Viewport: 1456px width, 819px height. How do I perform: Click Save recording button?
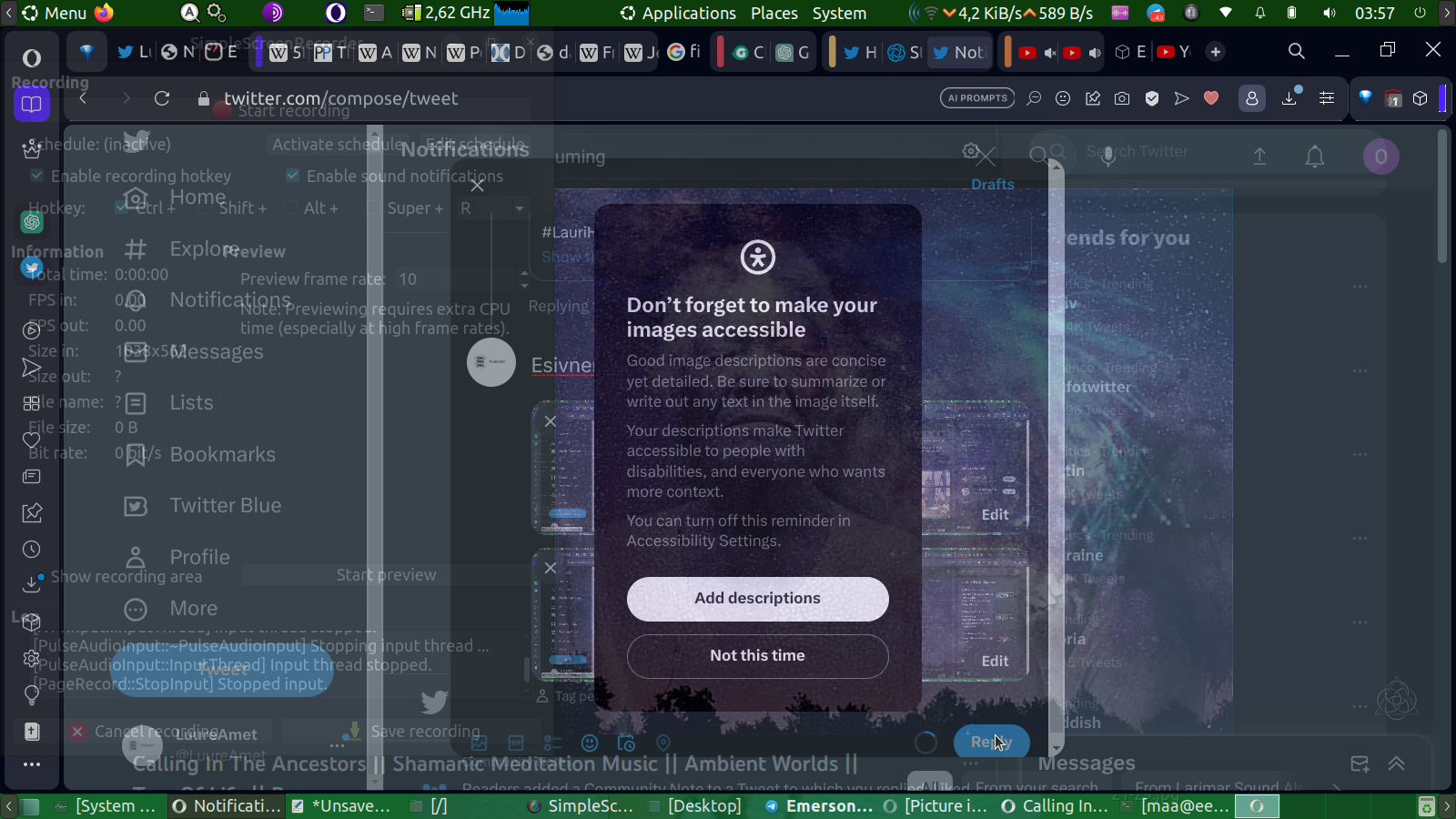click(409, 731)
